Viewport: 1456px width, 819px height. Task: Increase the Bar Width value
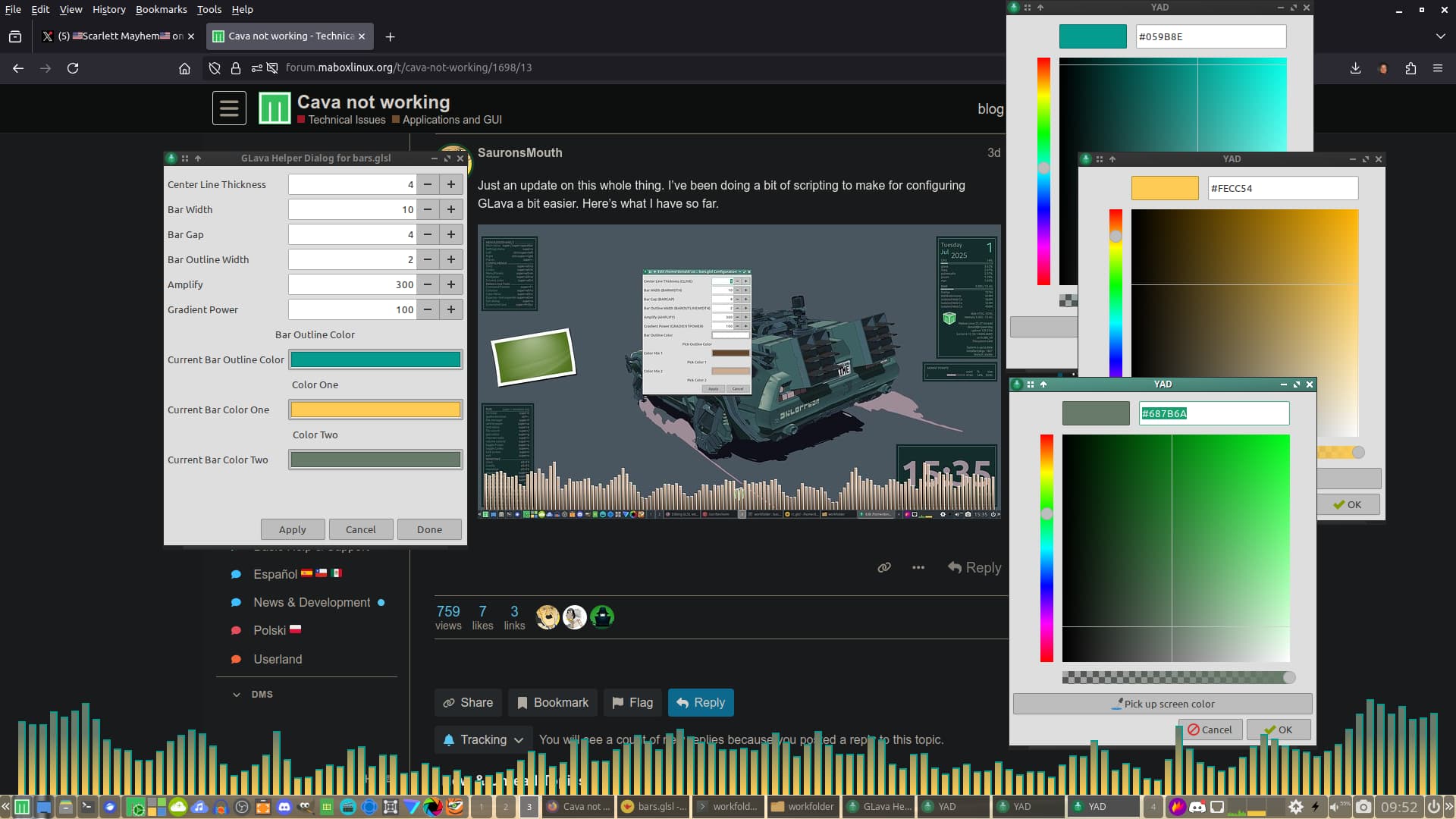click(x=451, y=209)
